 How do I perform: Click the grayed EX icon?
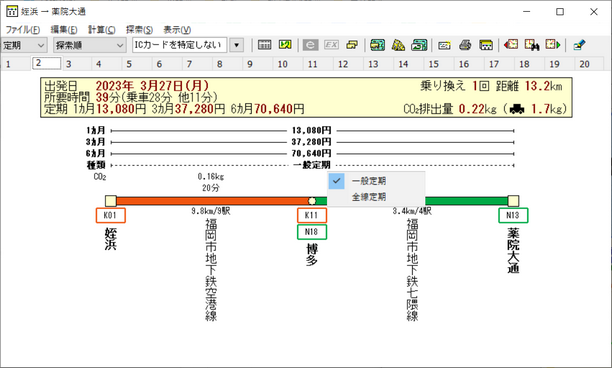point(331,45)
